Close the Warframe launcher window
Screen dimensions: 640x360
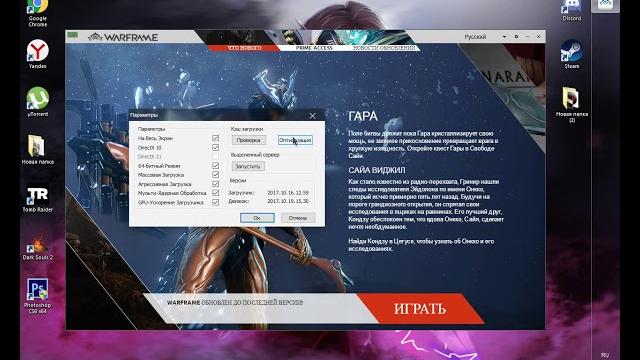coord(538,37)
